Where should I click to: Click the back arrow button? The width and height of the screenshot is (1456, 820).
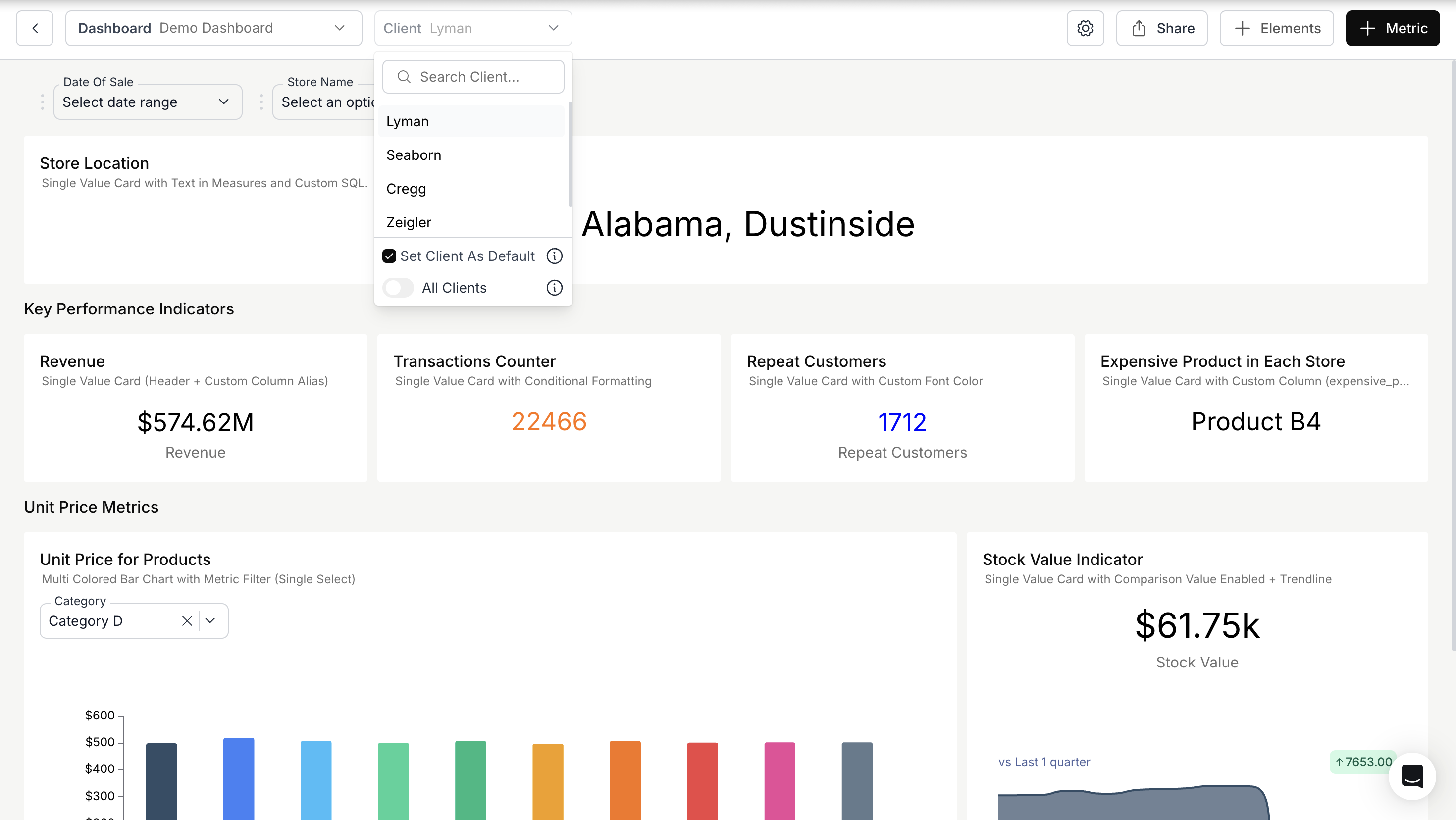point(35,28)
